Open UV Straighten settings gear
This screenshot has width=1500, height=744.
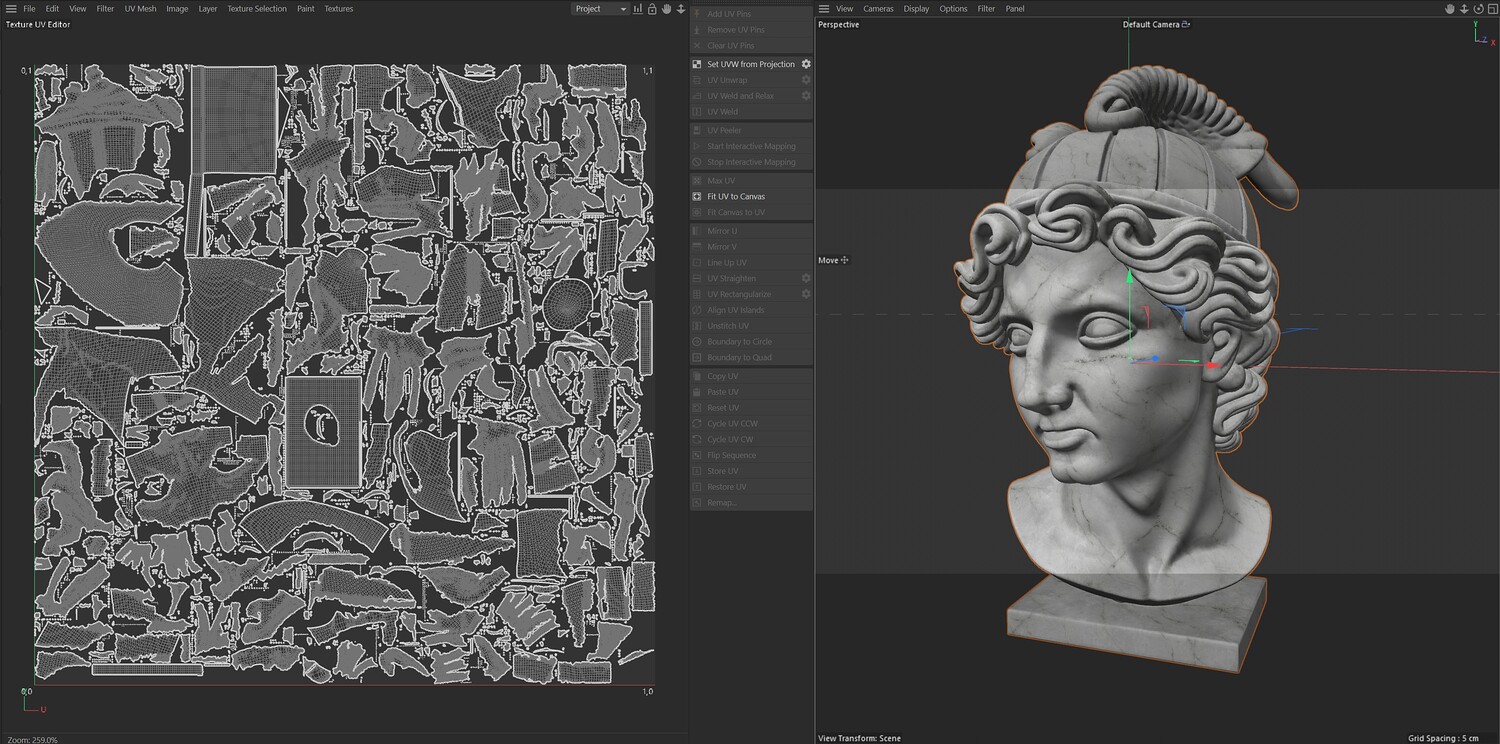(x=806, y=278)
